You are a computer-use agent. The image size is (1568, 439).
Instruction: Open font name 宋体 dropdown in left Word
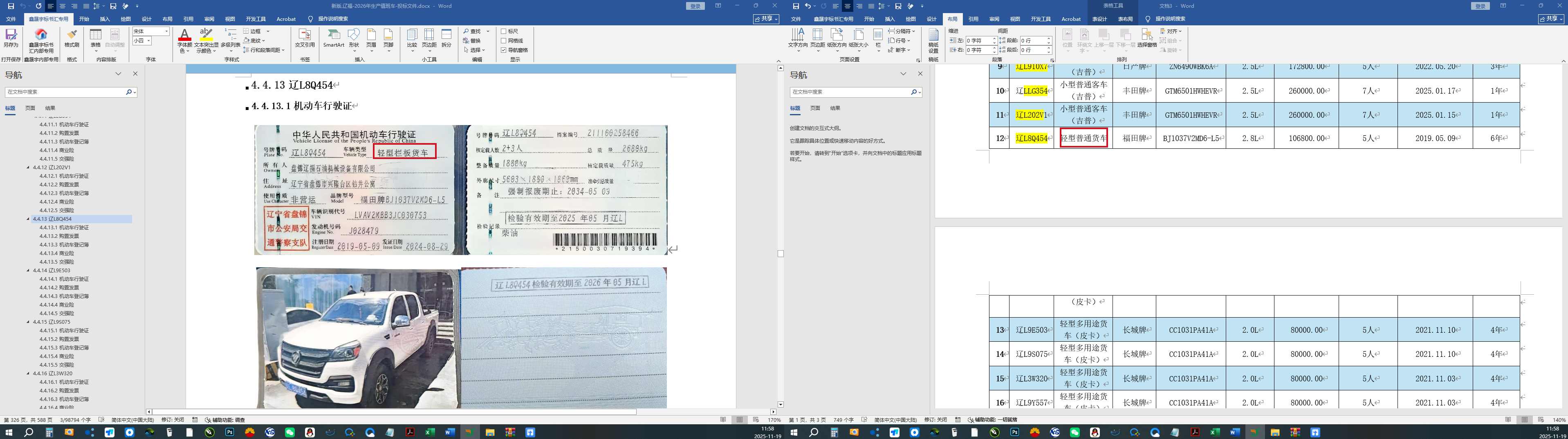(x=167, y=31)
